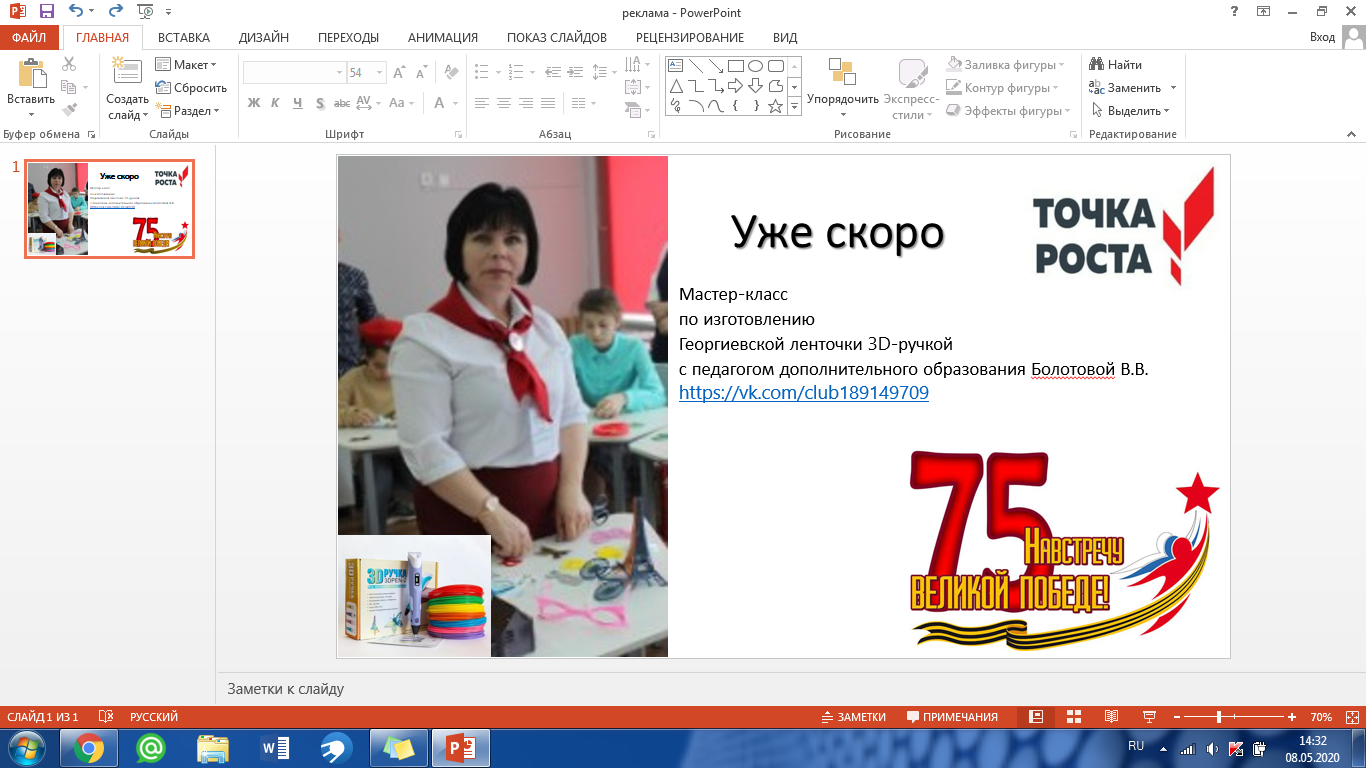Click Create Slide (Создать слайд) icon
Viewport: 1366px width, 768px height.
127,73
